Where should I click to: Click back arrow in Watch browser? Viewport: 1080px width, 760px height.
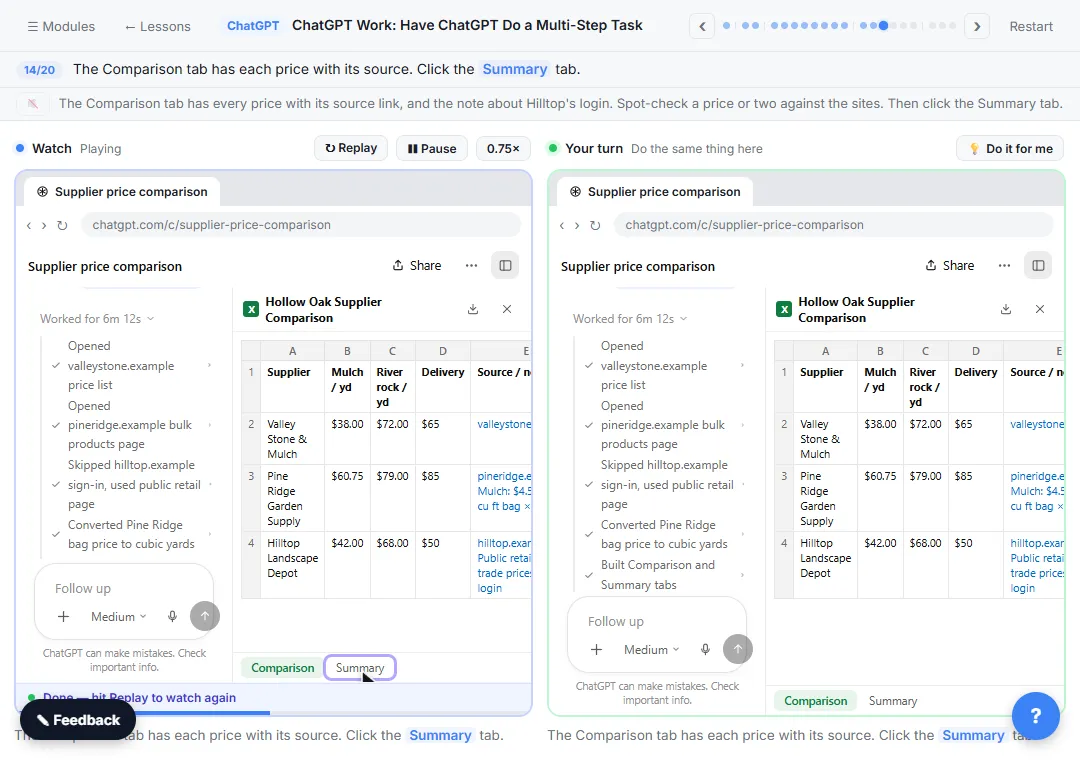tap(29, 225)
